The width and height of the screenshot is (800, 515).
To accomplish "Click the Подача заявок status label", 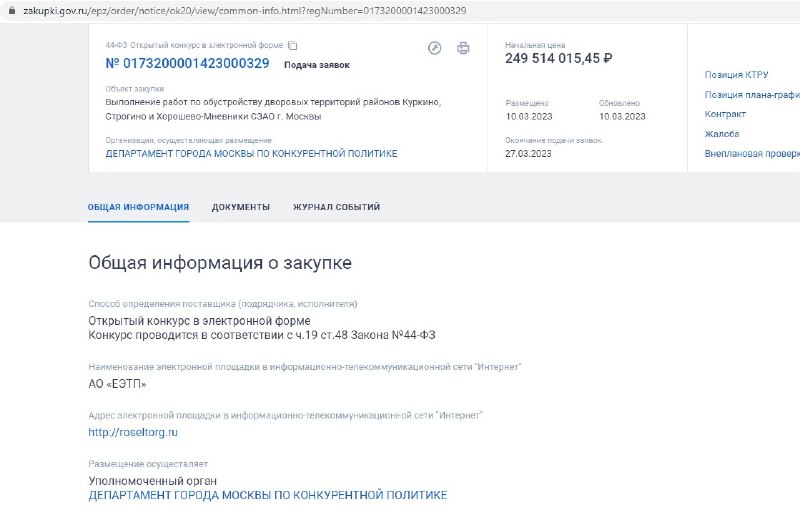I will pyautogui.click(x=317, y=65).
